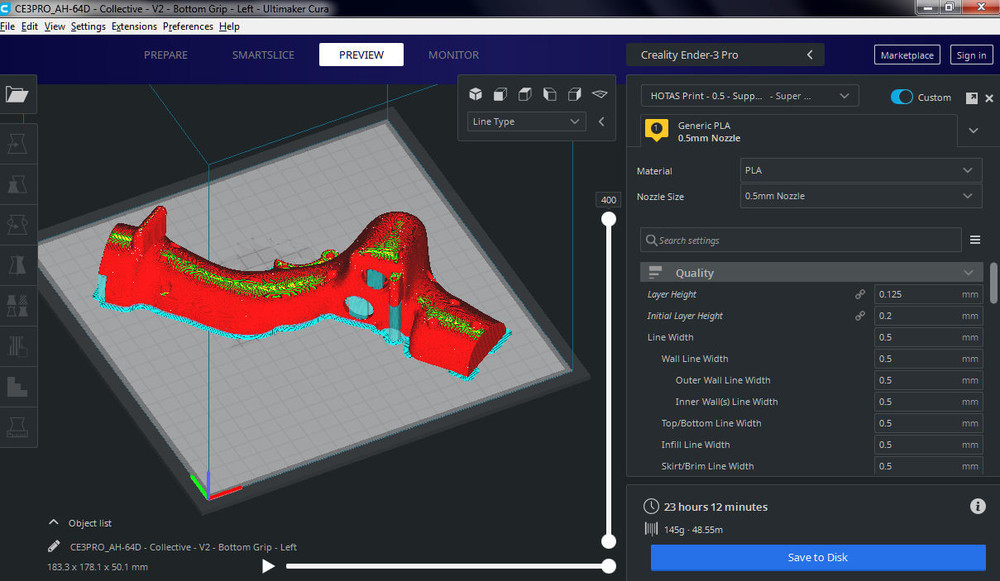Image resolution: width=1000 pixels, height=581 pixels.
Task: Click the print time info icon
Action: (x=978, y=507)
